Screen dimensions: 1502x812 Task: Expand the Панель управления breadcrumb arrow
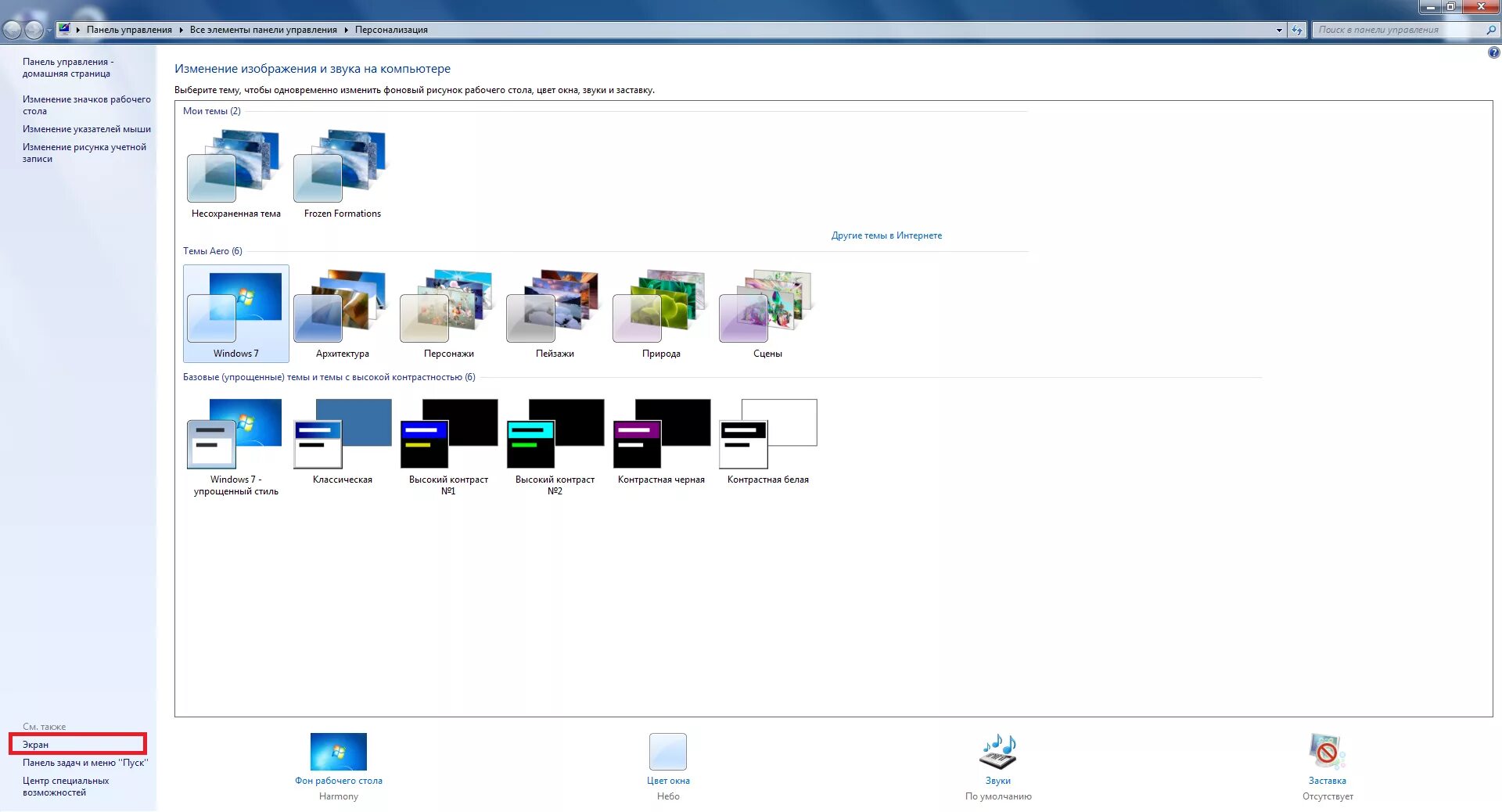tap(181, 30)
